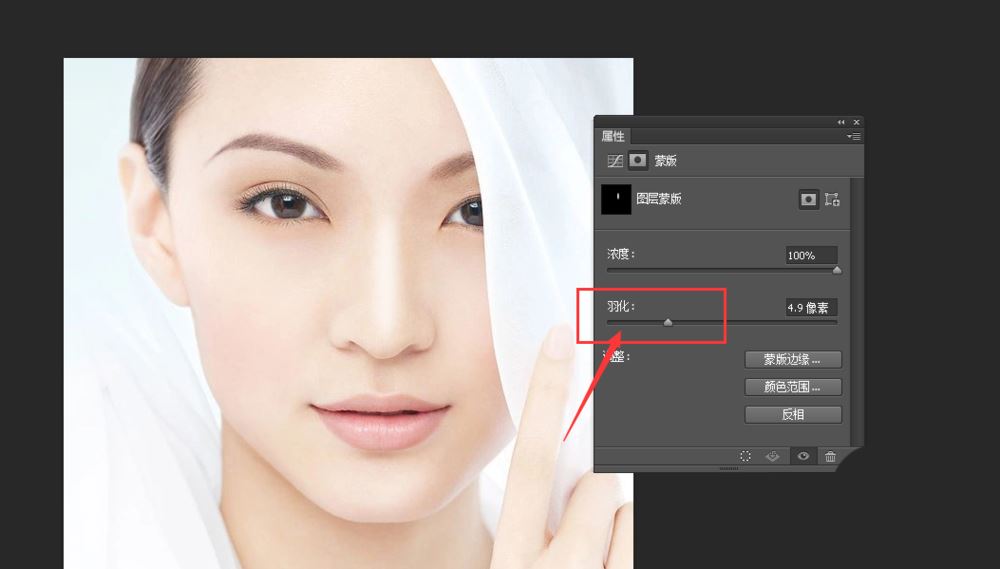Select the pixel mask button

tap(808, 199)
